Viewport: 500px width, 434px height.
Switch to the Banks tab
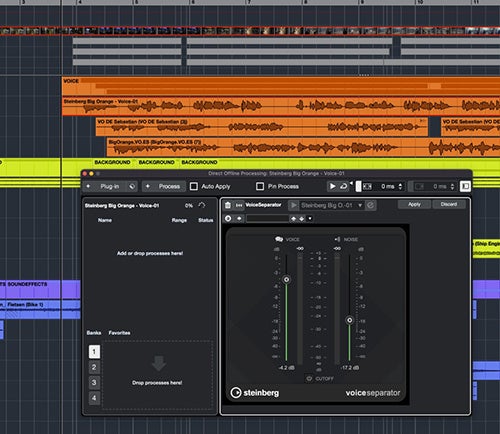(x=94, y=333)
